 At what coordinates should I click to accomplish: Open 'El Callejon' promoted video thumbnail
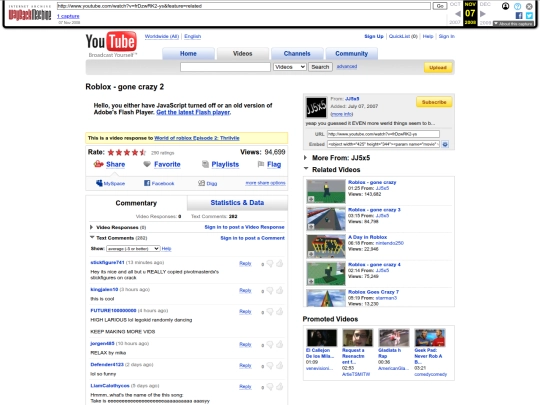click(x=322, y=338)
